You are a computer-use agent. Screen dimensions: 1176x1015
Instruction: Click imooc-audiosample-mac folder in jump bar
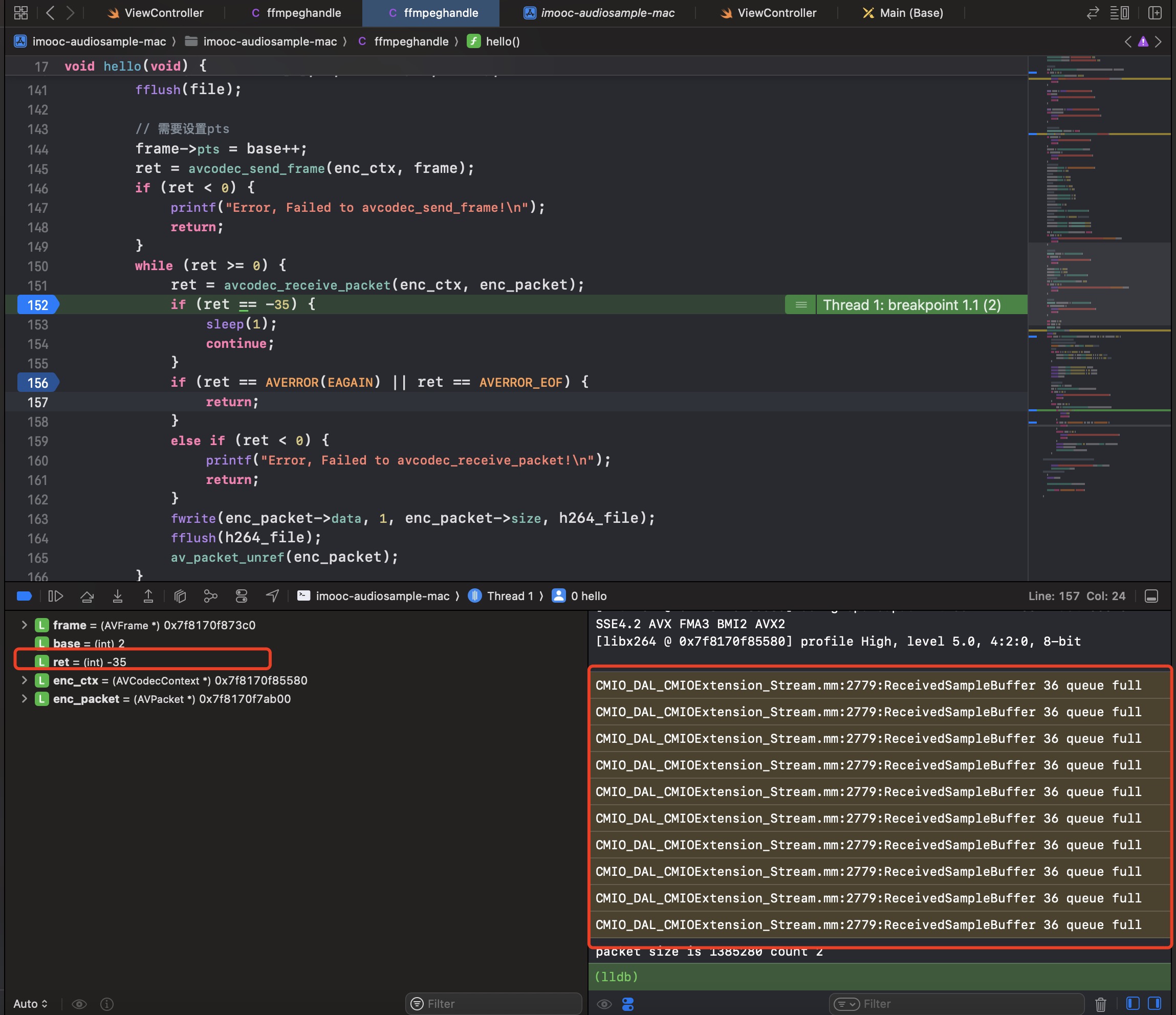(x=261, y=41)
